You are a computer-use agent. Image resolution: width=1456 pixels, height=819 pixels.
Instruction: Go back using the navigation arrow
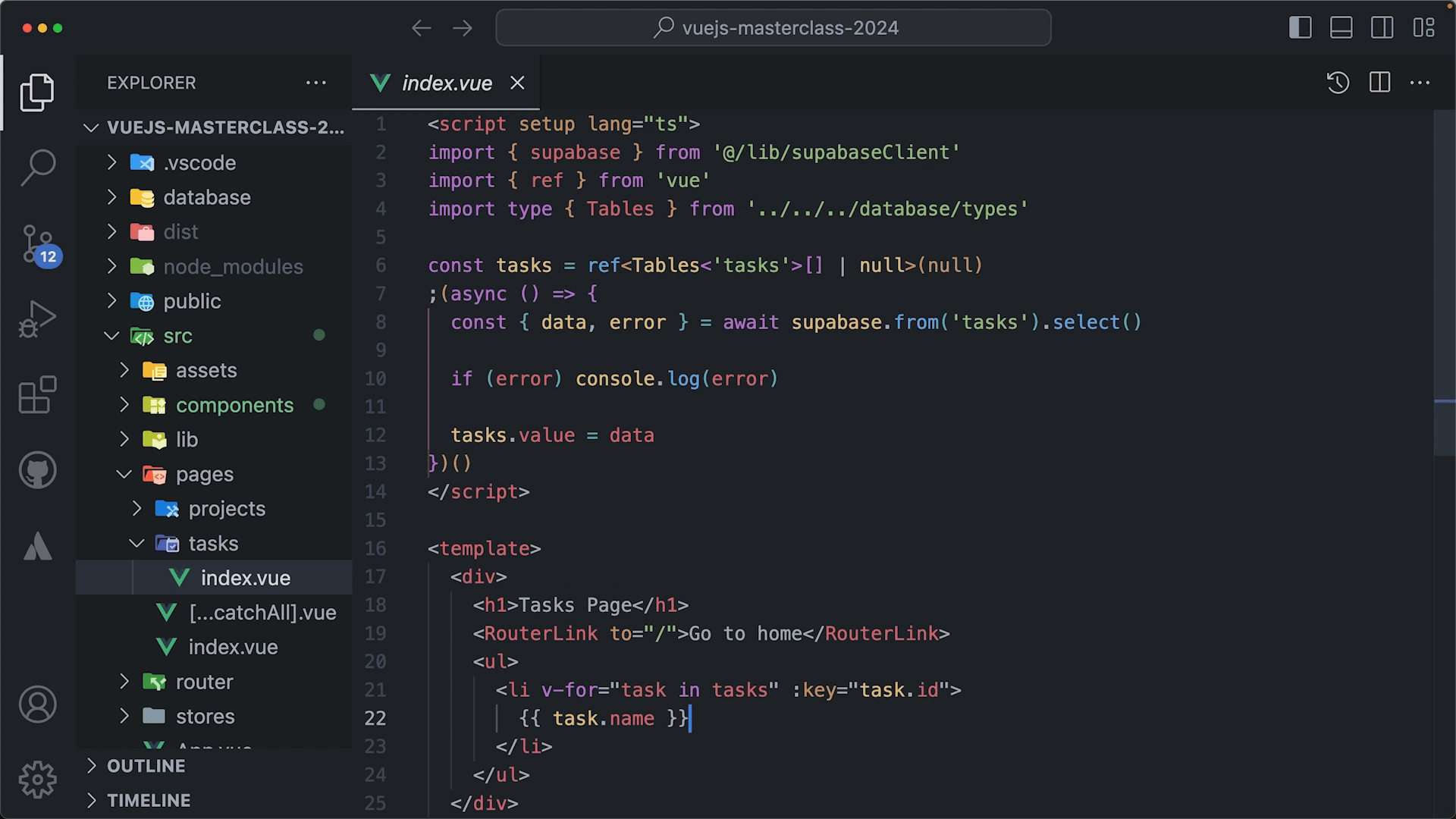click(421, 28)
